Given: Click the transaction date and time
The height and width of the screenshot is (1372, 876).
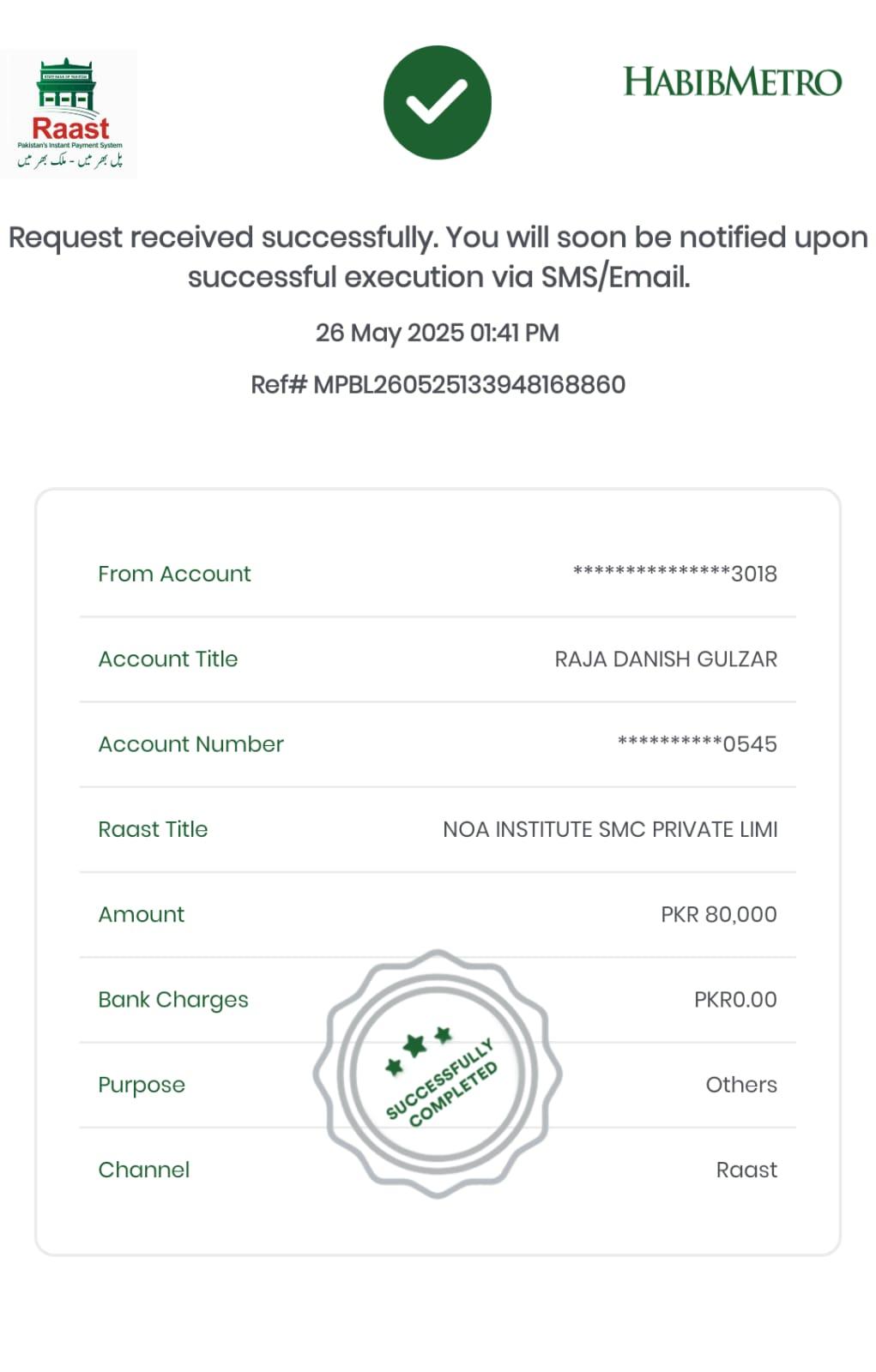Looking at the screenshot, I should coord(438,333).
